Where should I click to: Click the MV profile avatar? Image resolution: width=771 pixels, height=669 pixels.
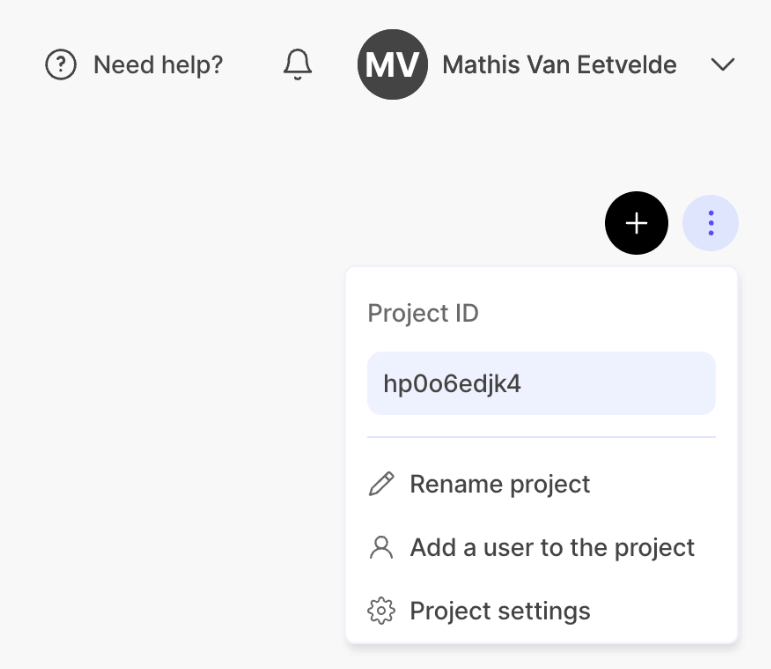[x=392, y=65]
